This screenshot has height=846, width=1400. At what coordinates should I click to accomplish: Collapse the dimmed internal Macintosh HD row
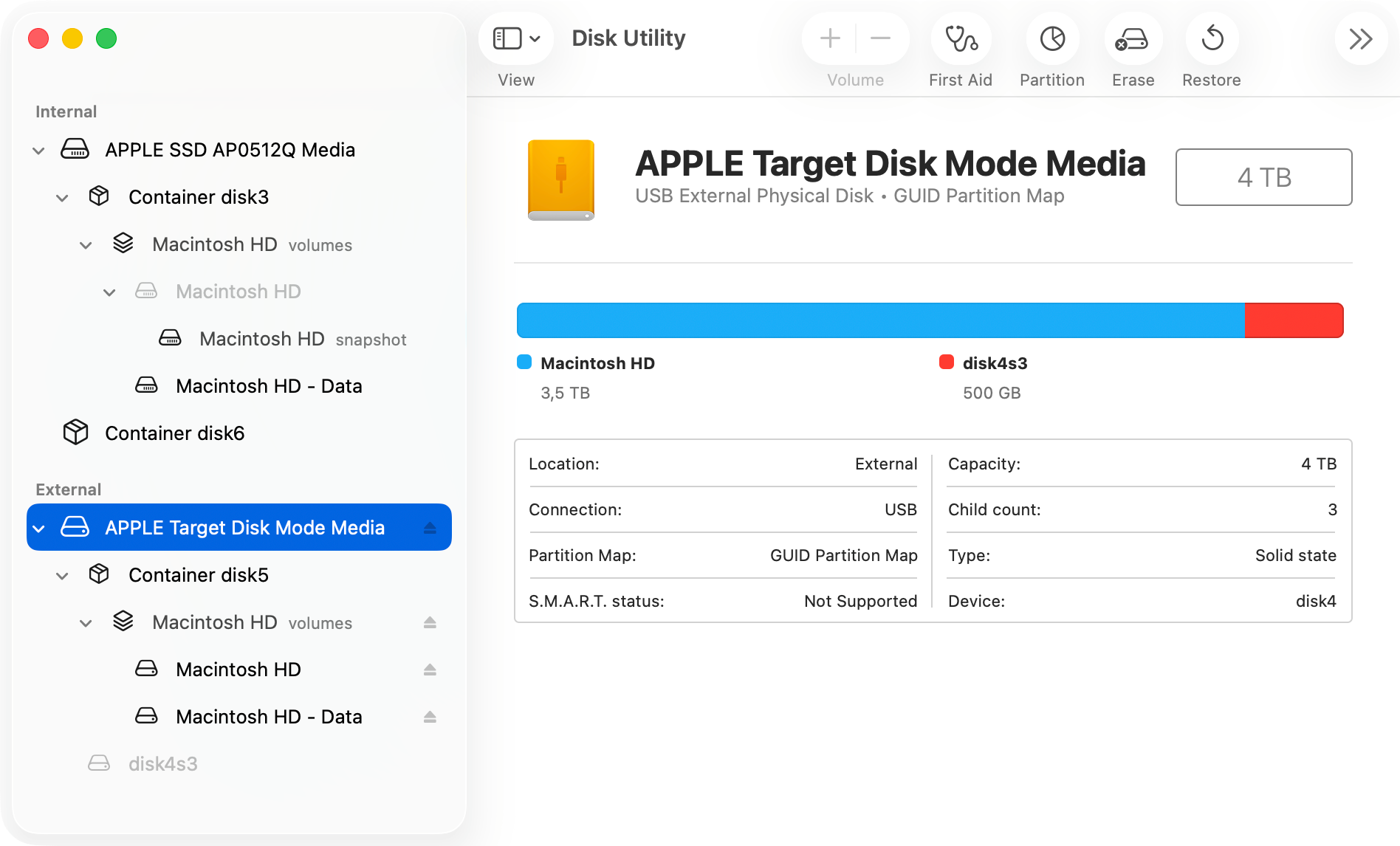109,292
